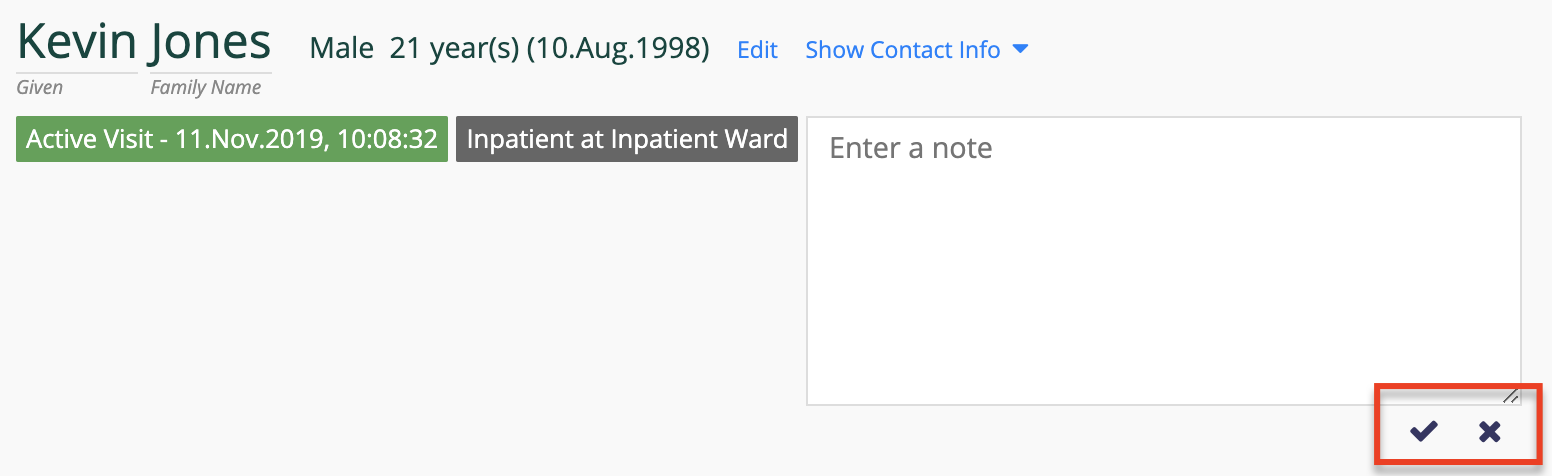Select the family name Jones
Viewport: 1552px width, 476px height.
pos(210,42)
